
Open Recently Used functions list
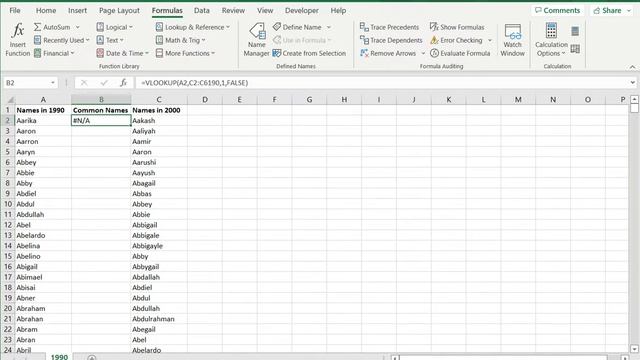[62, 40]
